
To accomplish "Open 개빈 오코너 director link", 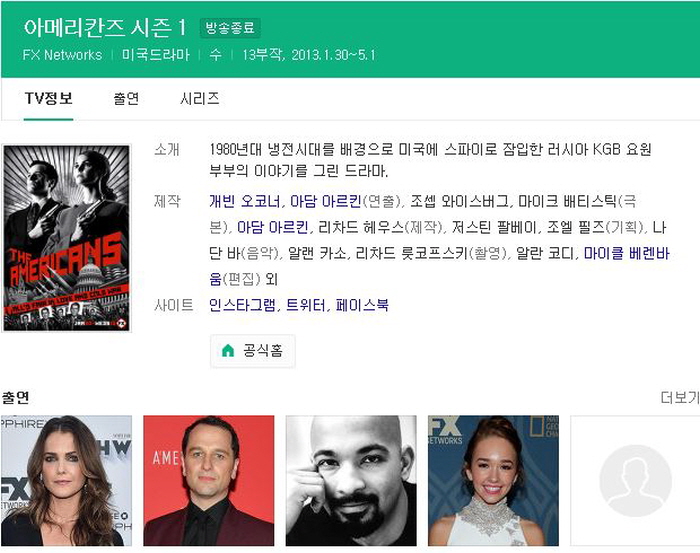I will (245, 201).
